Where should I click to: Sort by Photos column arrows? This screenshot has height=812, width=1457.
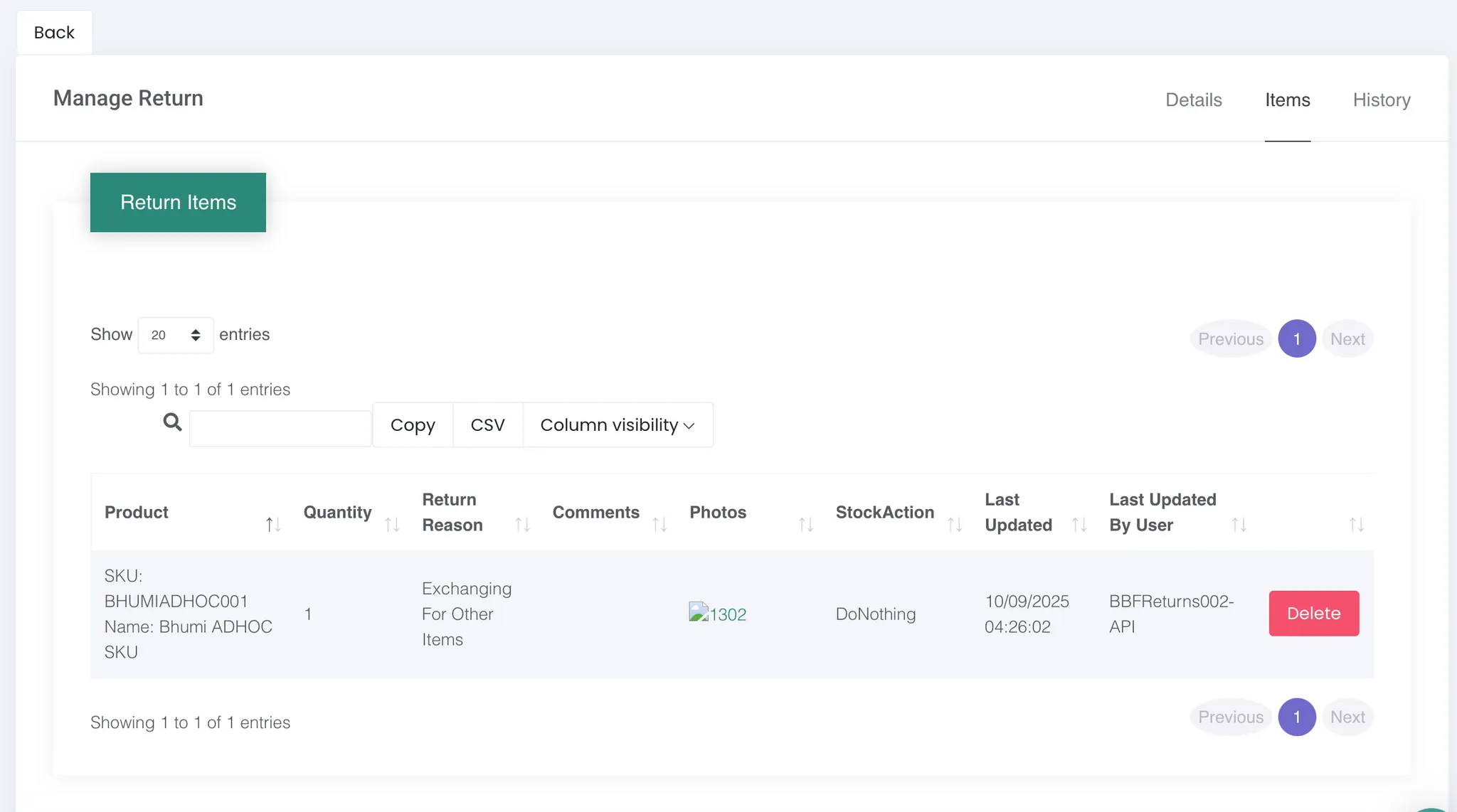(x=805, y=525)
